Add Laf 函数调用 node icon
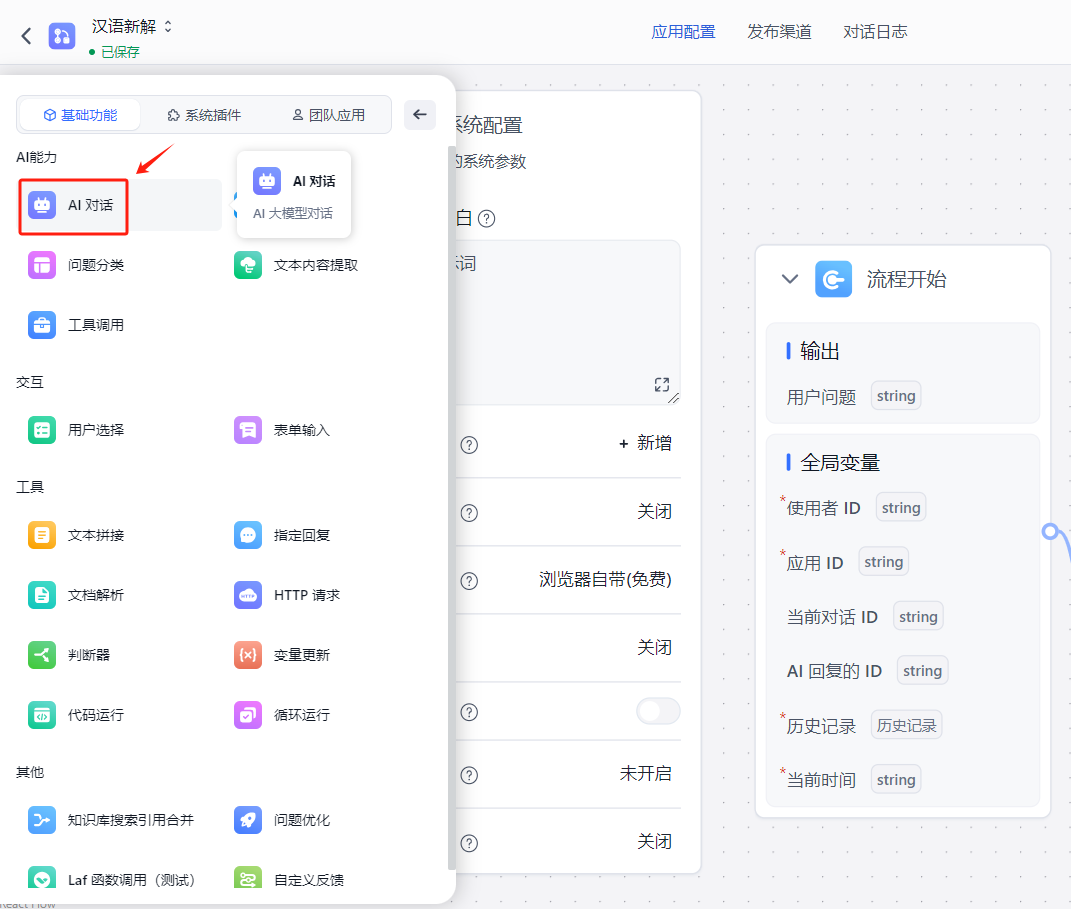 pos(42,878)
